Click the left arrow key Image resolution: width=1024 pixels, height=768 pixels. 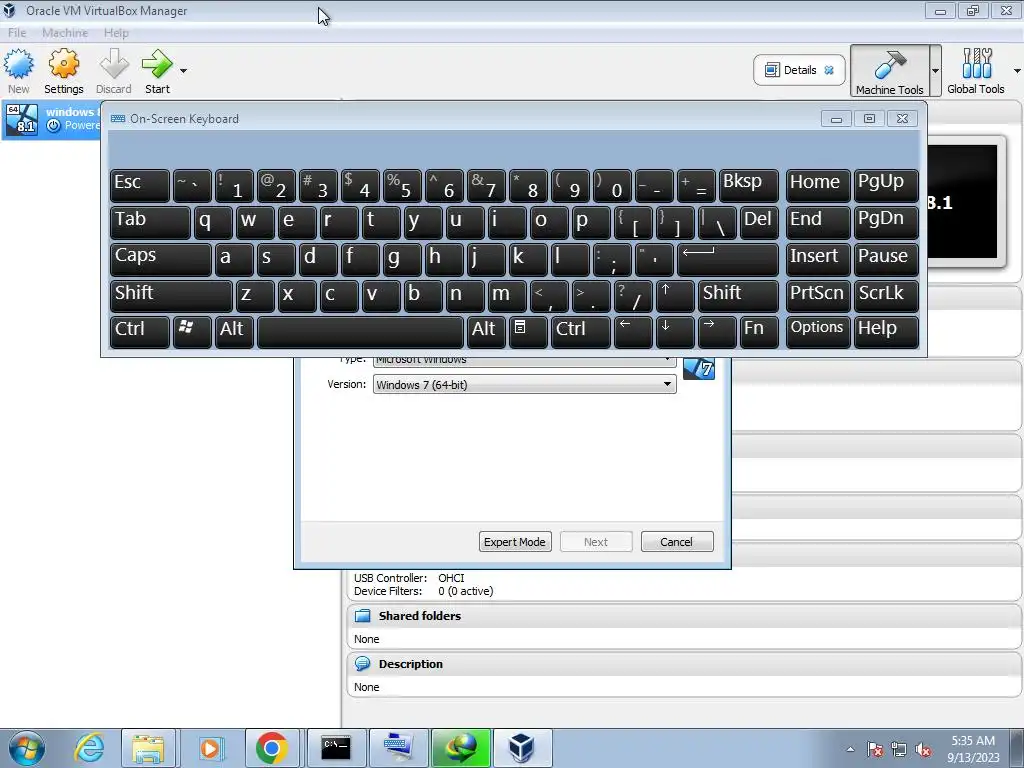(x=633, y=332)
